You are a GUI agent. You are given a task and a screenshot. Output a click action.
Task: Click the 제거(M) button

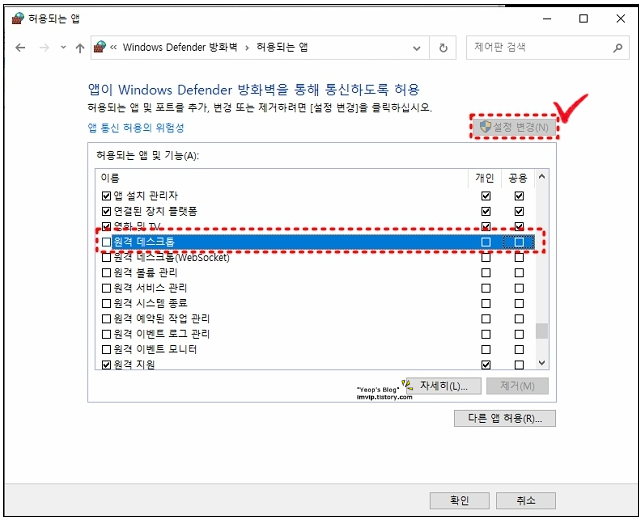(517, 386)
